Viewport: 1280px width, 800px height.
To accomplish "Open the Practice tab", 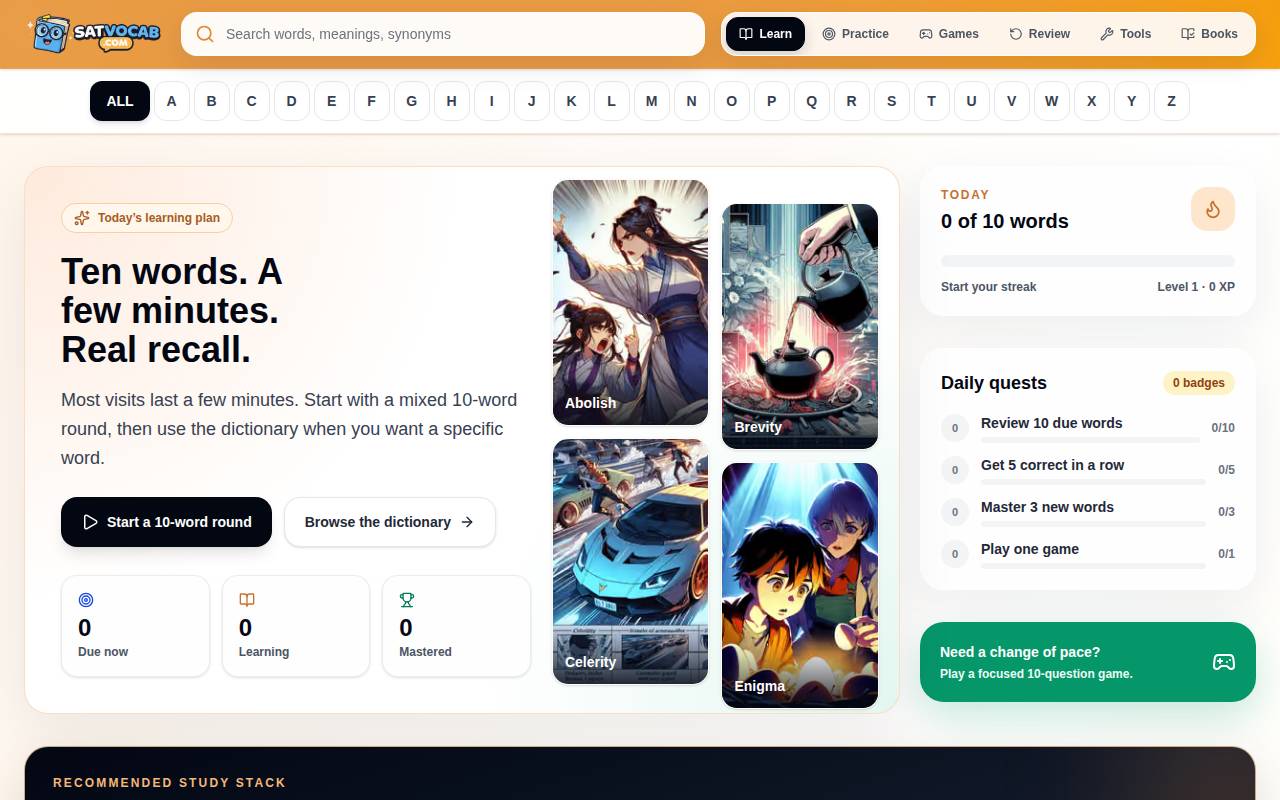I will (x=855, y=34).
